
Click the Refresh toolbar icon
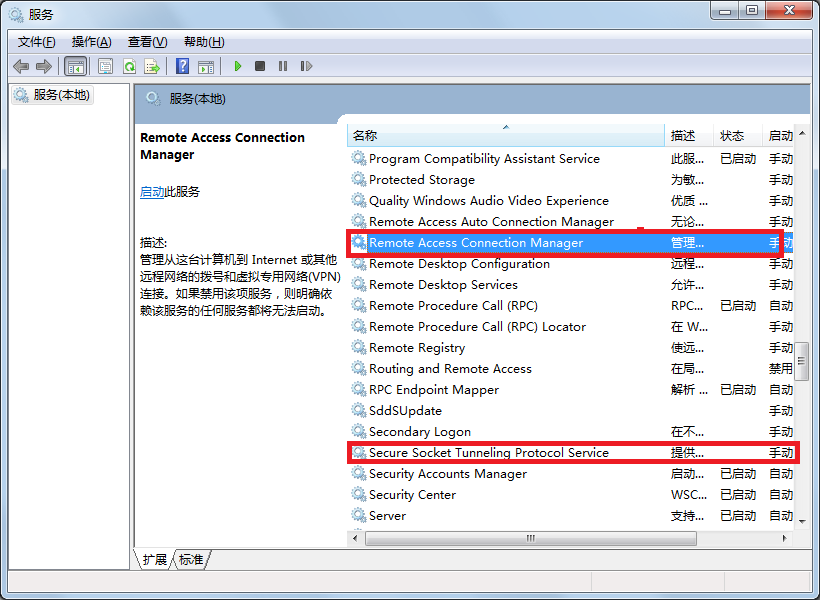pos(129,66)
